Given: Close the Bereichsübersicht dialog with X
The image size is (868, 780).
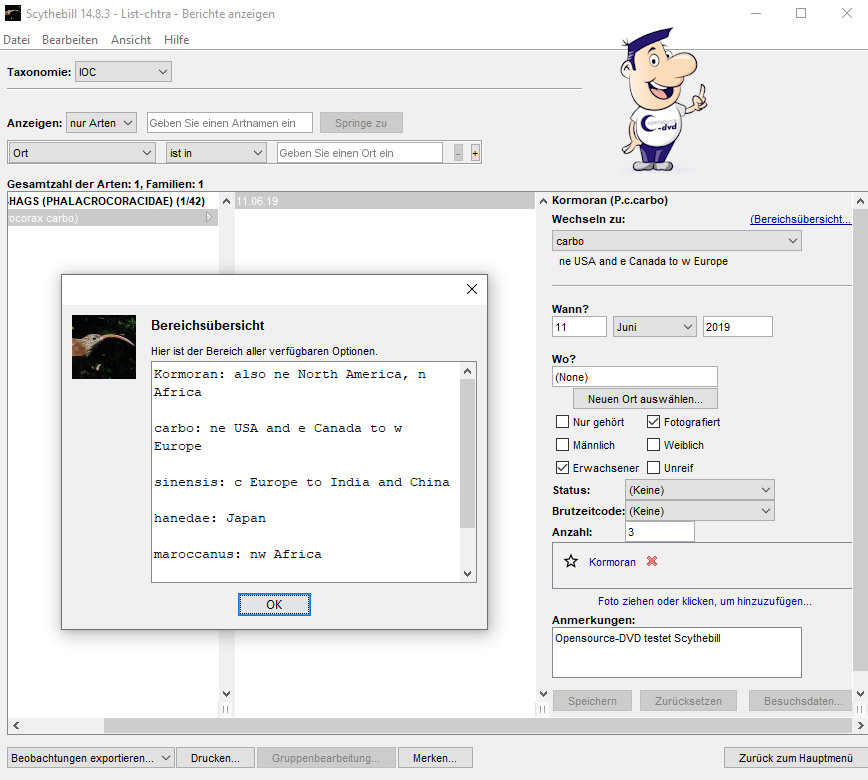Looking at the screenshot, I should point(472,289).
